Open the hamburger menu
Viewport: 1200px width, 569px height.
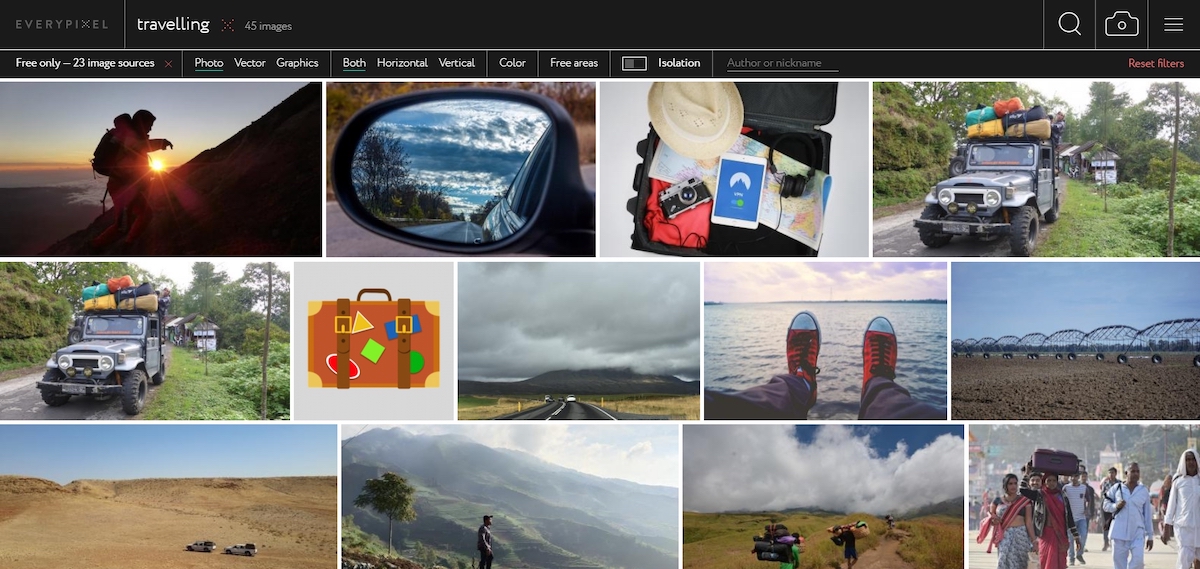point(1174,24)
